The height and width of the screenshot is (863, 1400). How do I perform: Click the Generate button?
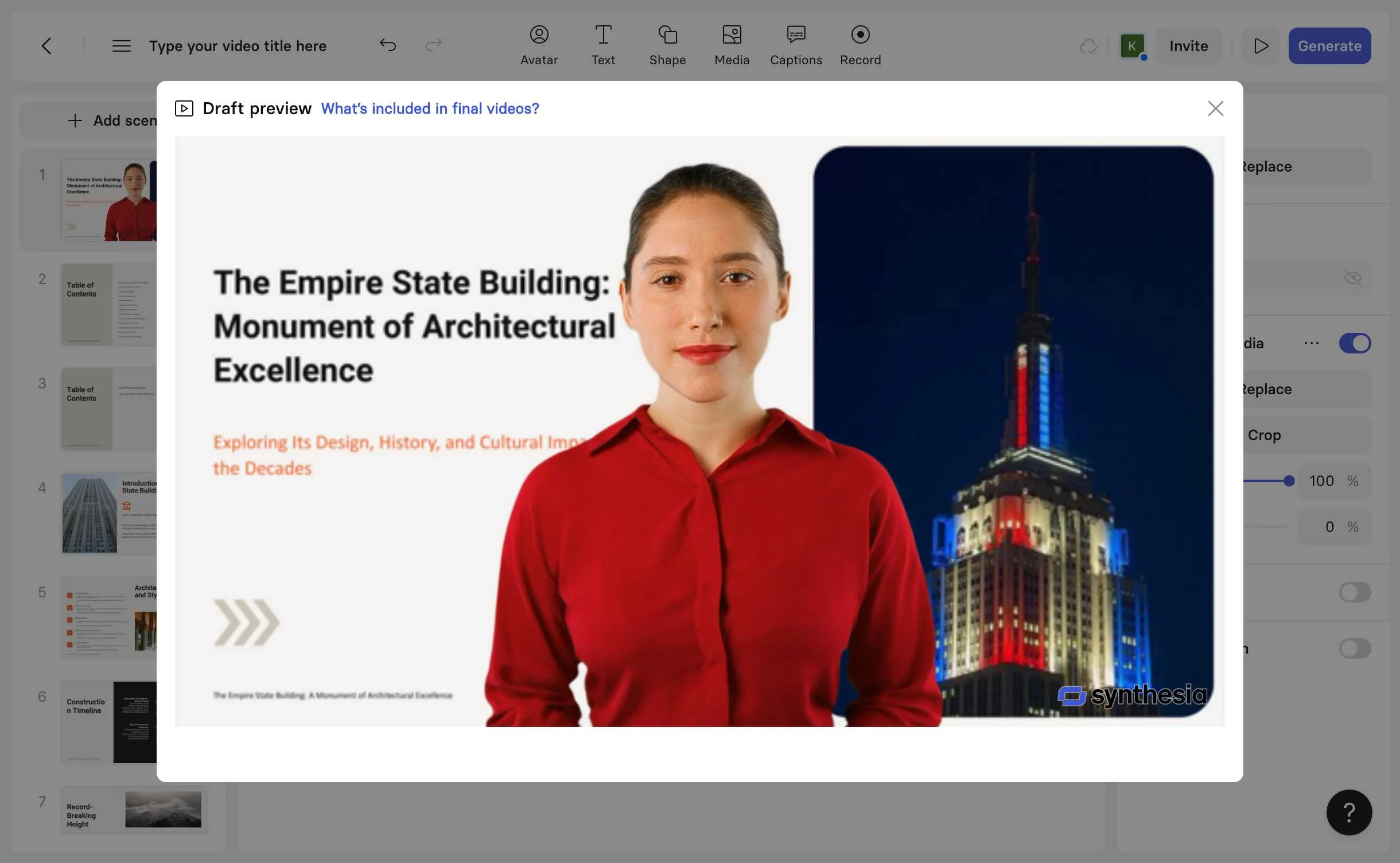coord(1329,46)
